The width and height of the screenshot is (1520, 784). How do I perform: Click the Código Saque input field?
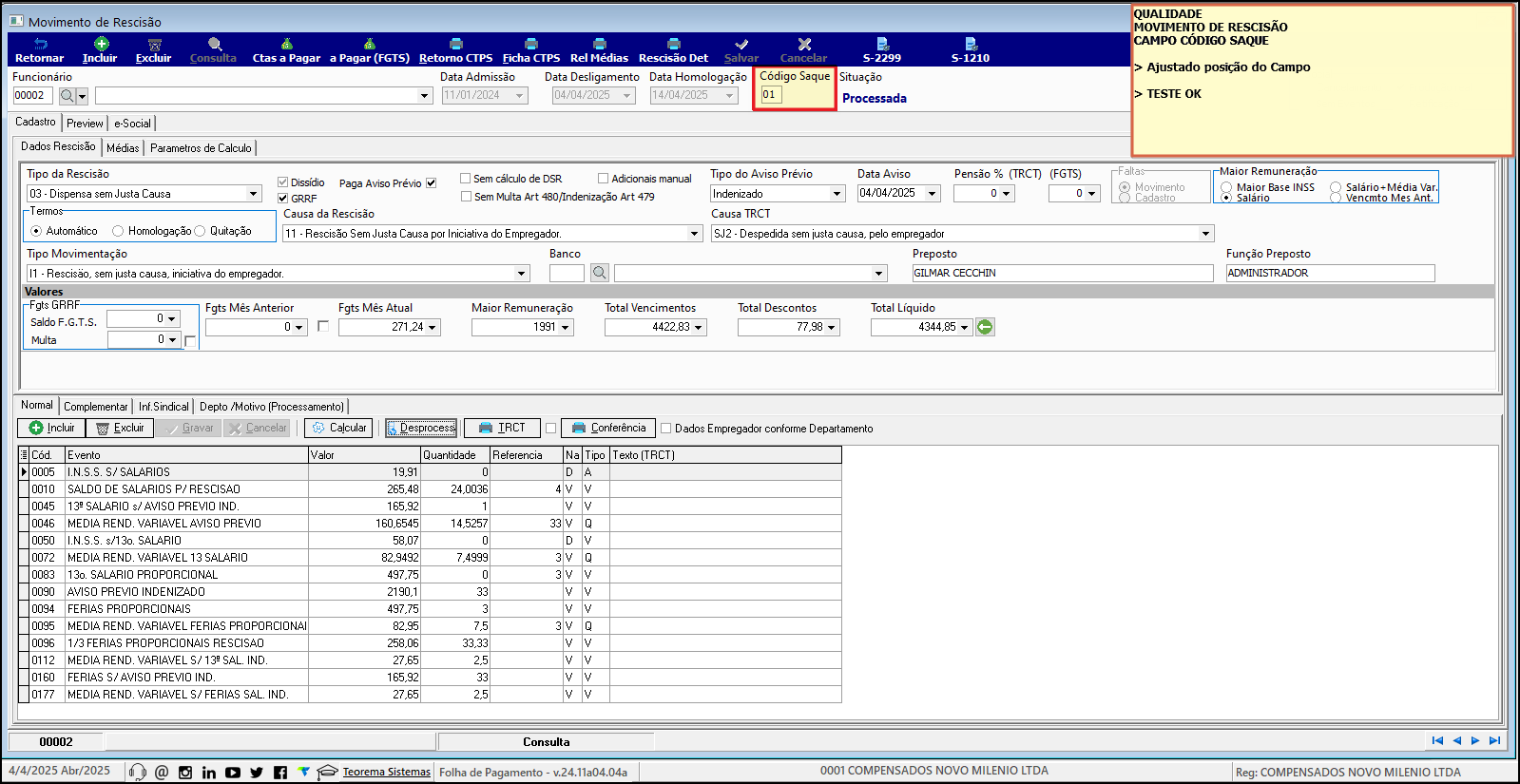click(771, 95)
